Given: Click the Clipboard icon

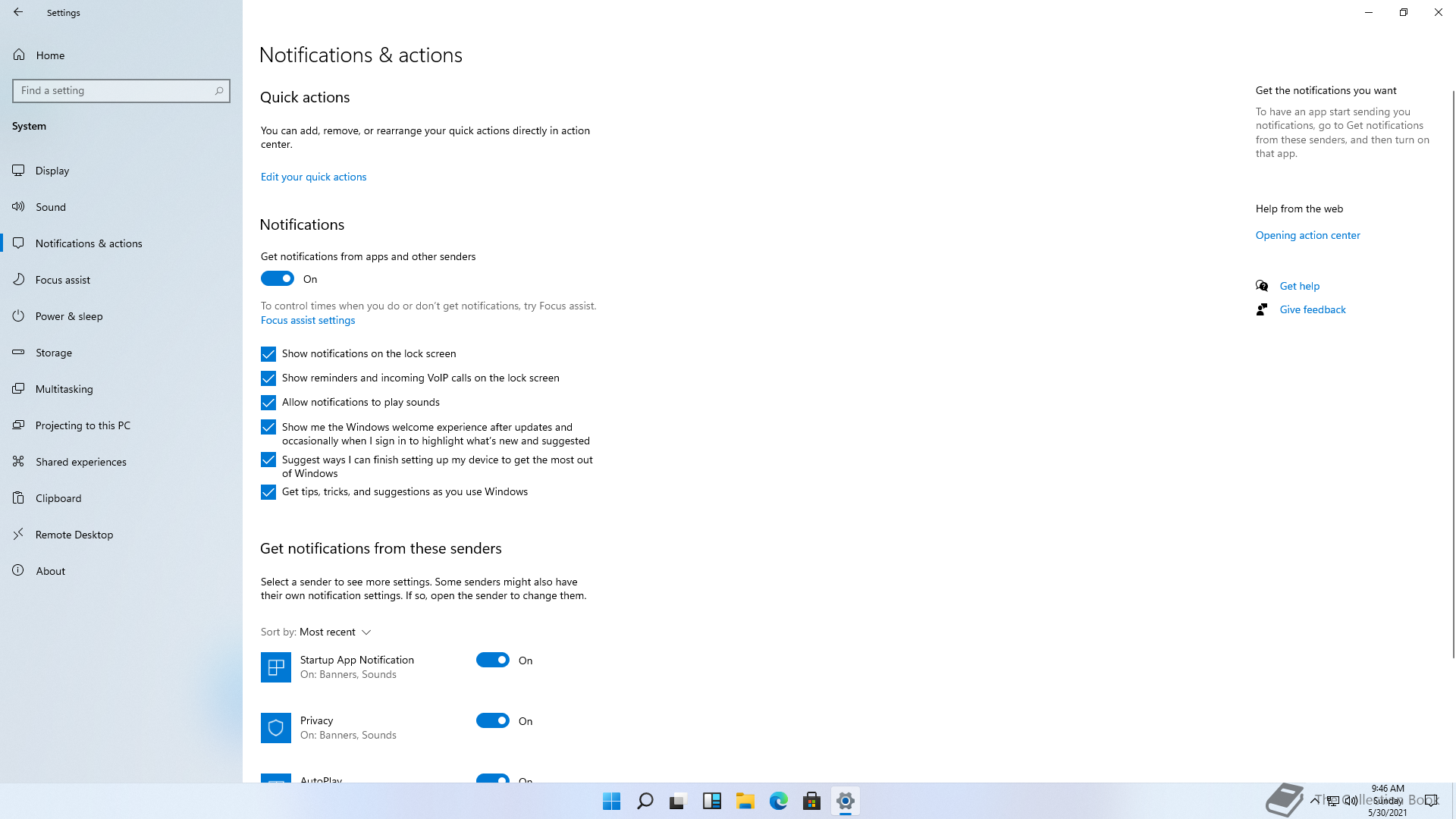Looking at the screenshot, I should click(19, 497).
